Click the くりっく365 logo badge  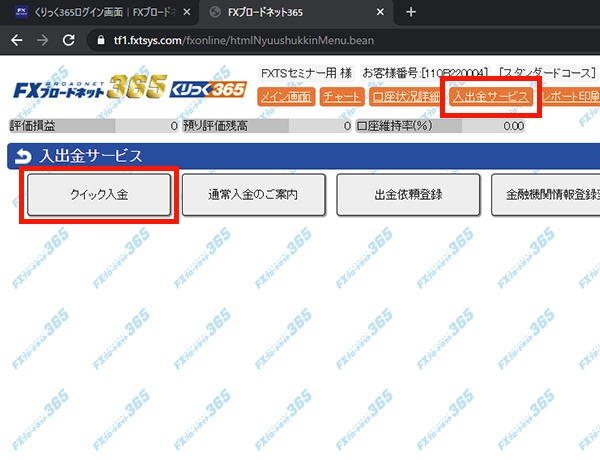point(209,90)
